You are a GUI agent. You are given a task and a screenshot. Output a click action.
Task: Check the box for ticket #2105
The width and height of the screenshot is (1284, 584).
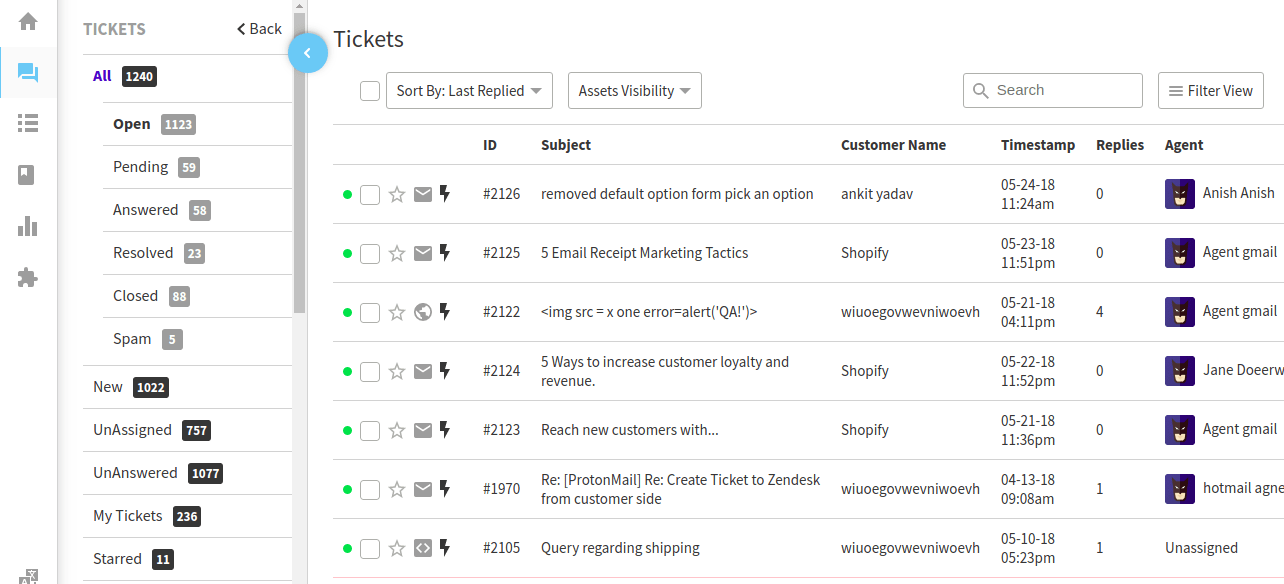coord(370,548)
